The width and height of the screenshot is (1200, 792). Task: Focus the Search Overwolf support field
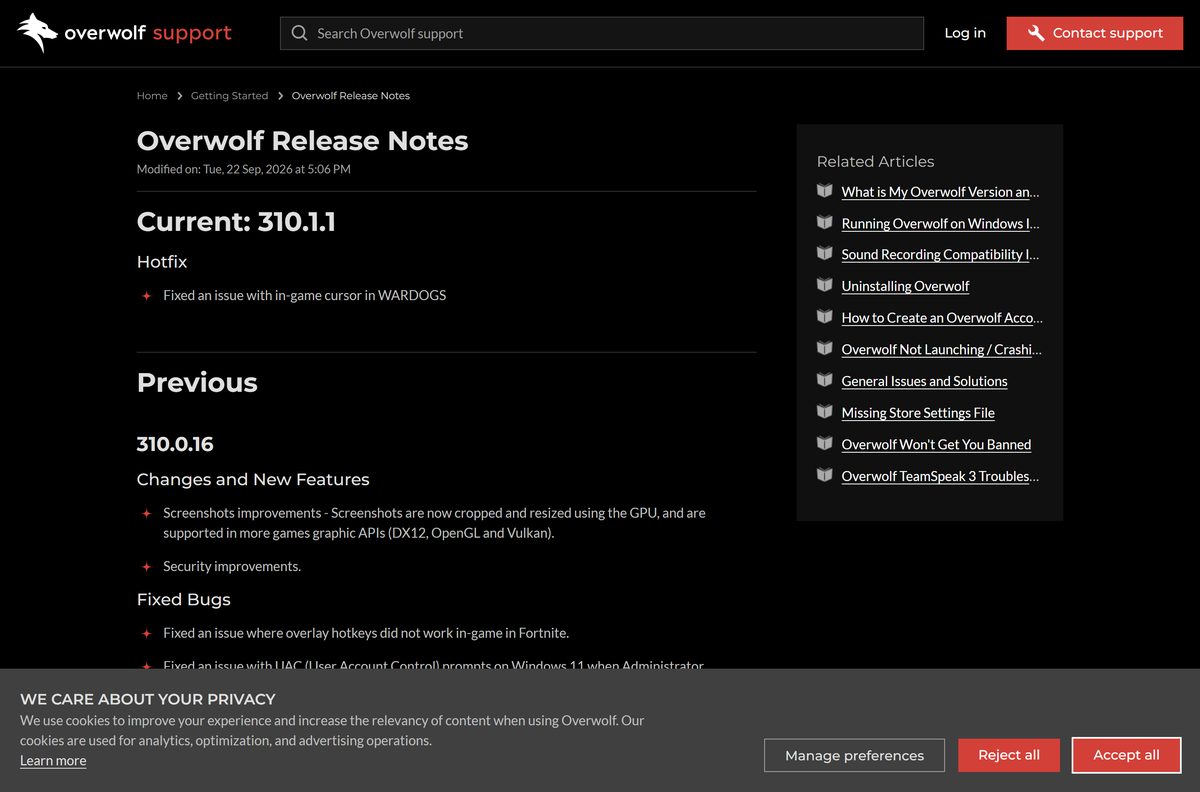point(602,33)
